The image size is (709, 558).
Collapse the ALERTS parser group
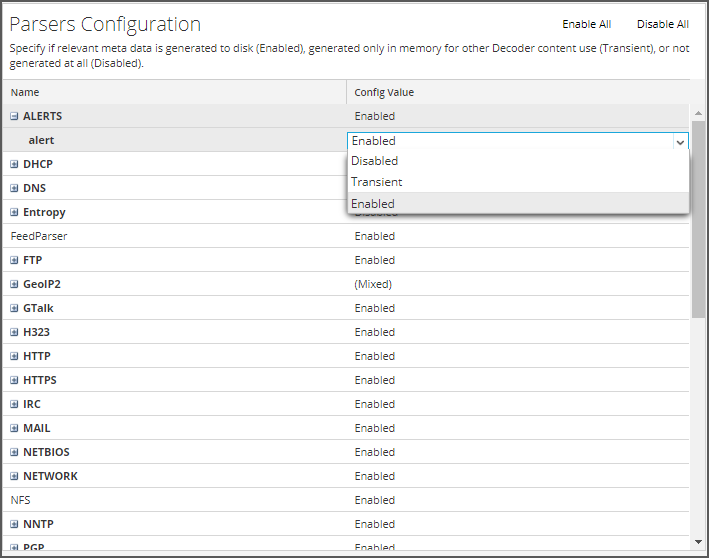pos(15,117)
